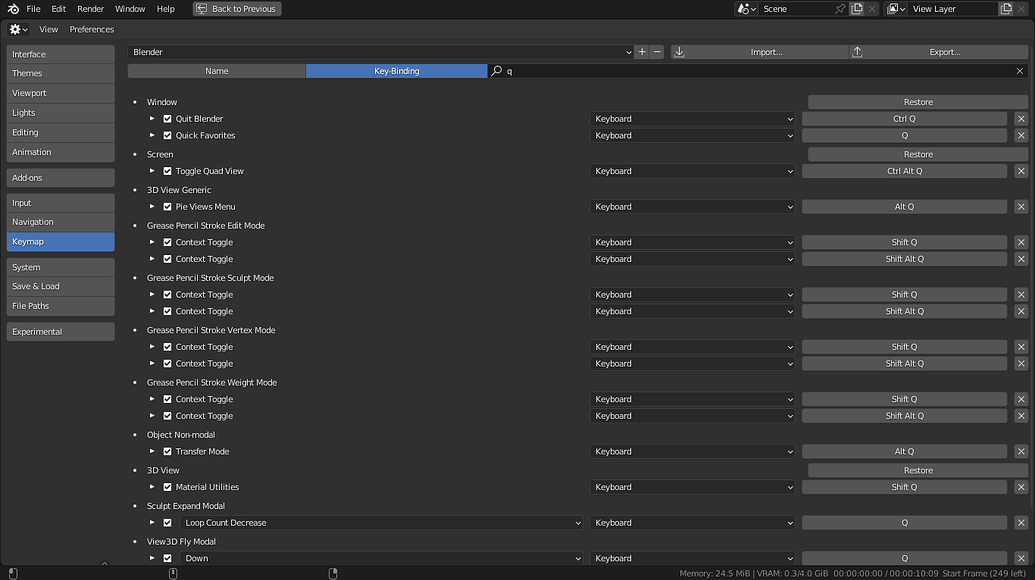
Task: Open Keyboard type dropdown for Quit Blender
Action: click(x=692, y=119)
